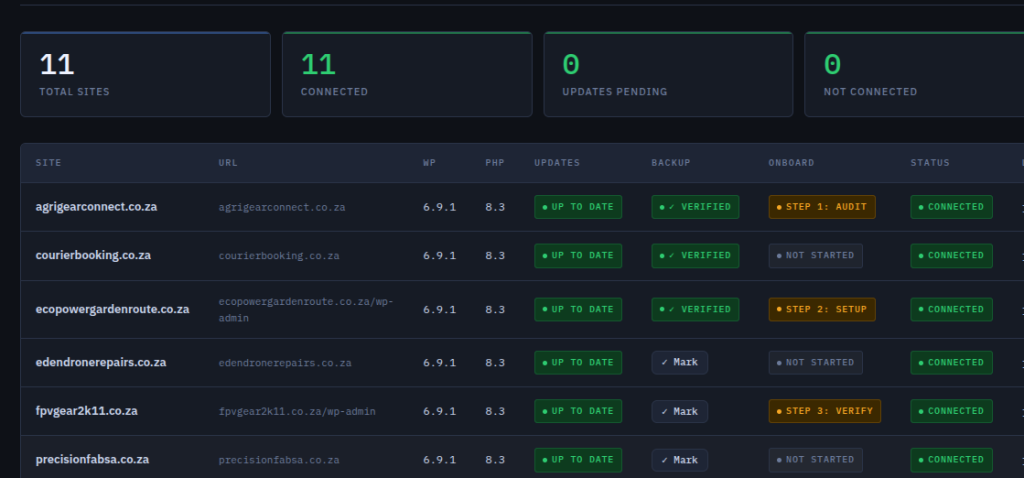Click Connected status badge for fpvgear2k11

click(952, 411)
